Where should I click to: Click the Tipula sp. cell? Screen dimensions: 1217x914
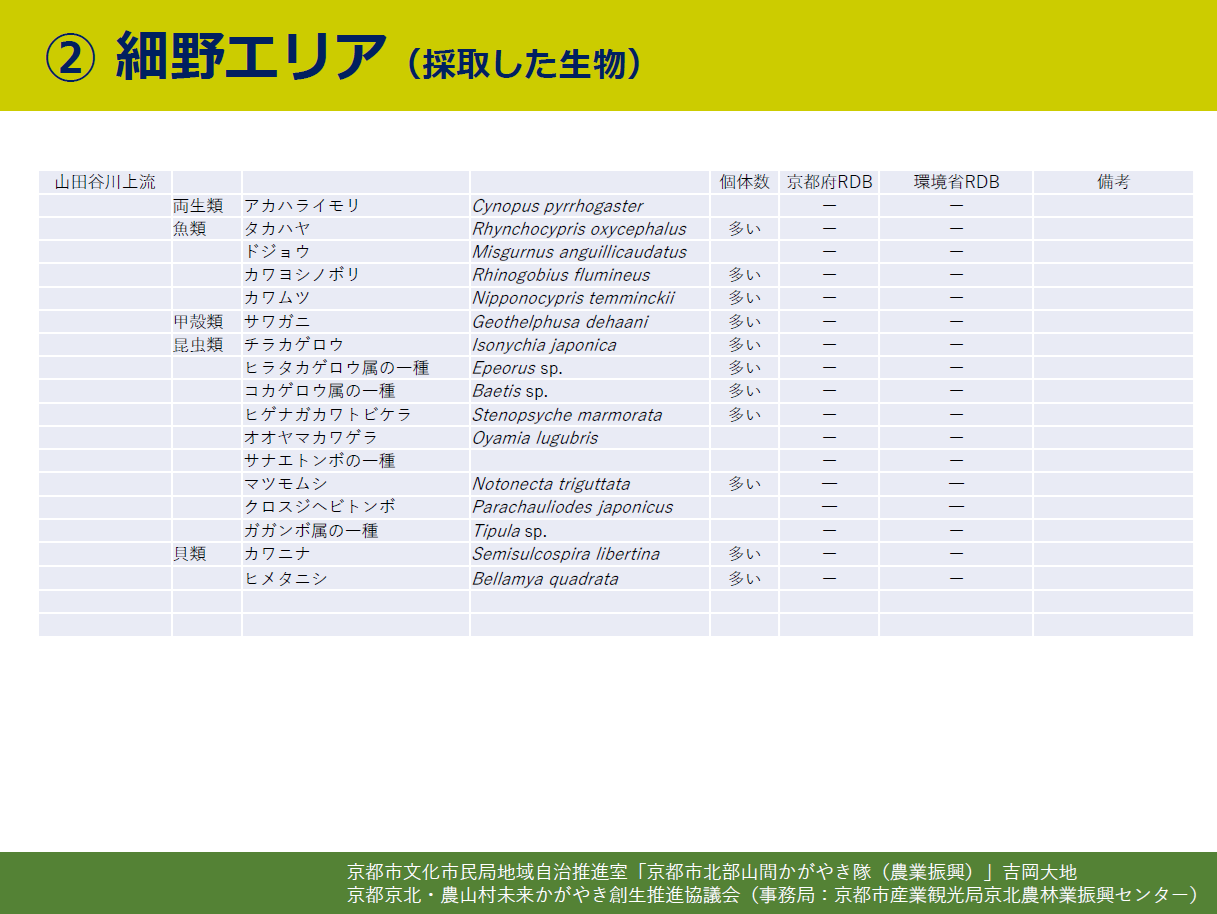coord(510,531)
